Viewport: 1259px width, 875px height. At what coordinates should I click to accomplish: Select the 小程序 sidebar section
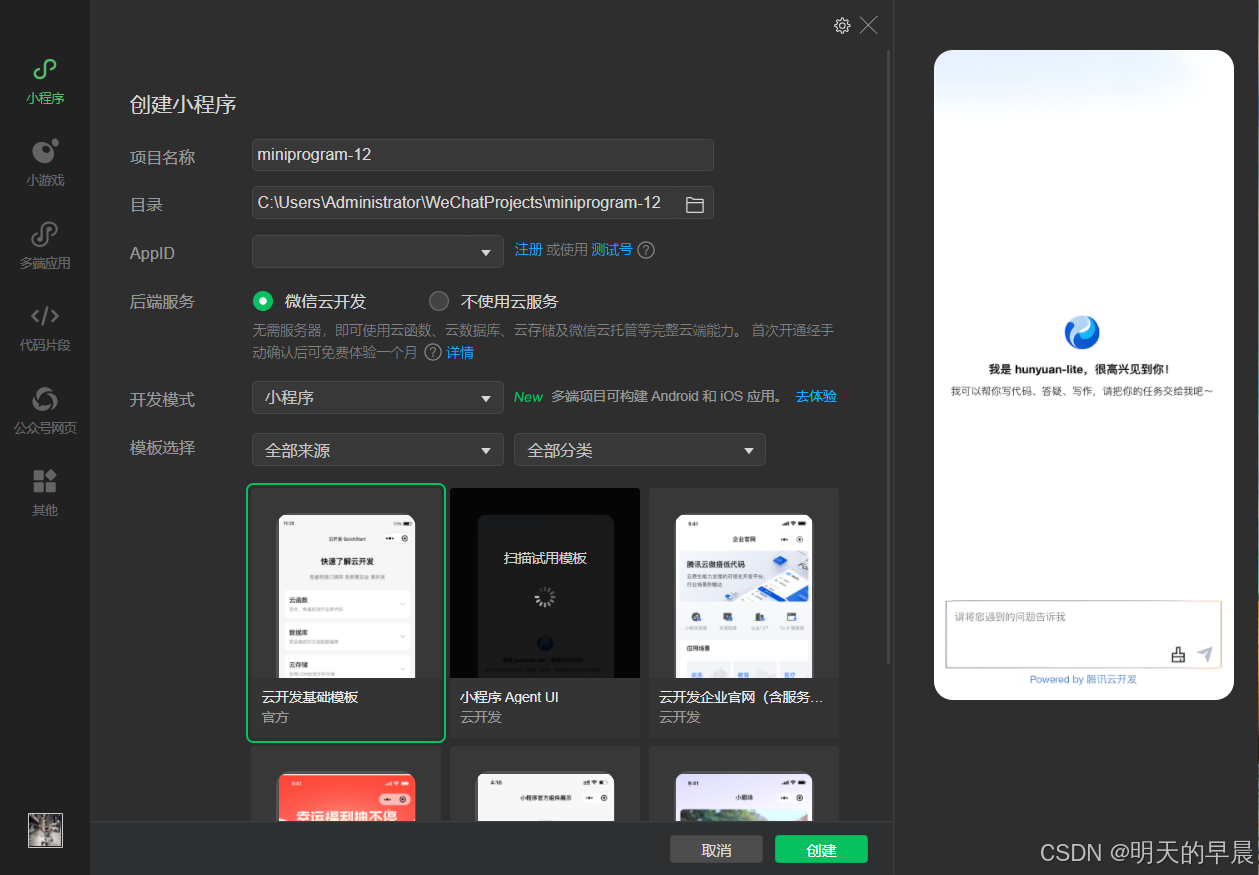click(45, 81)
